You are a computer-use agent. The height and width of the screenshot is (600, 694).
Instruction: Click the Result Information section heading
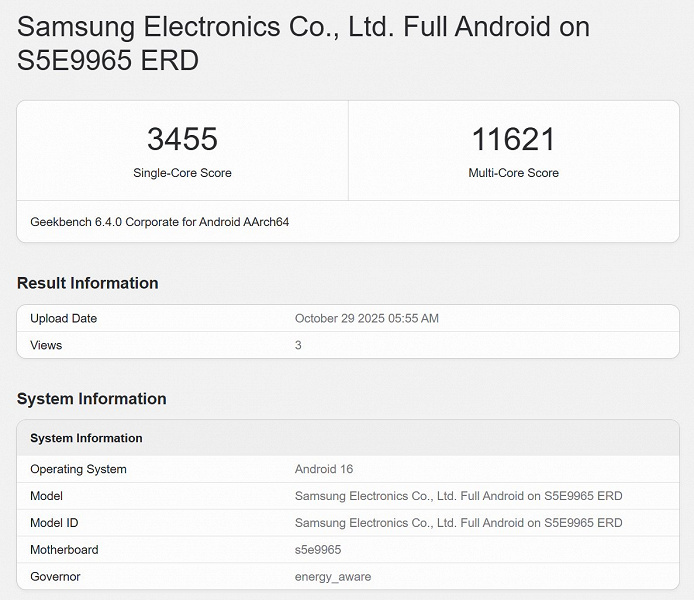[88, 283]
